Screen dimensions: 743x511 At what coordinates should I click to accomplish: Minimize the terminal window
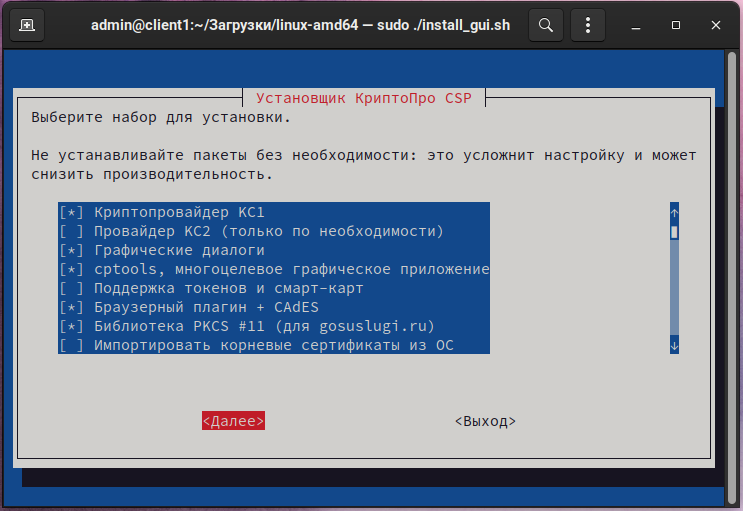[638, 25]
